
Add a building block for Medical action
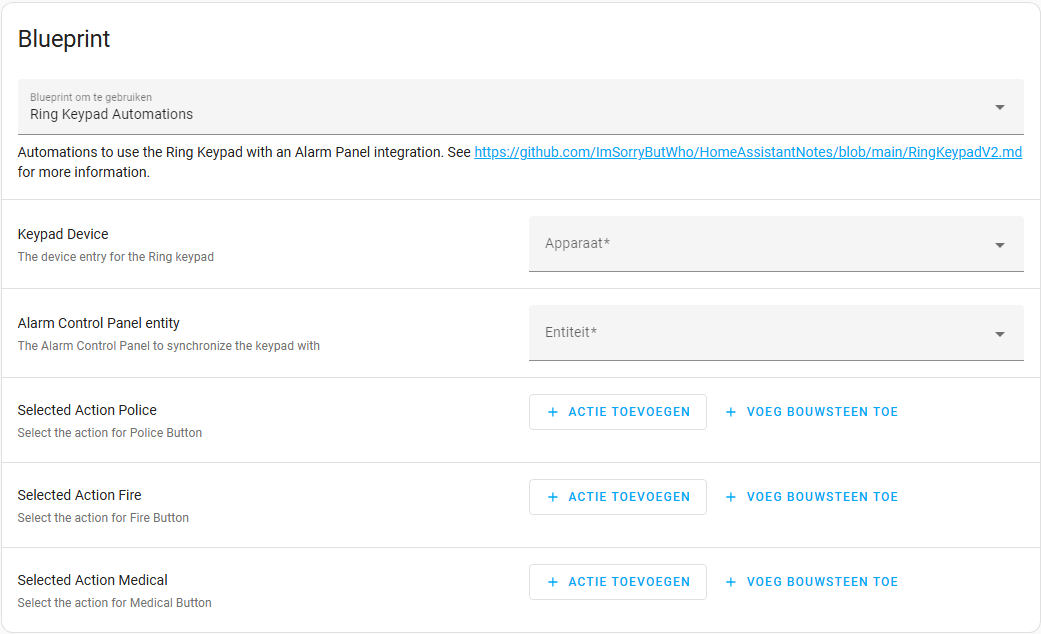(811, 582)
